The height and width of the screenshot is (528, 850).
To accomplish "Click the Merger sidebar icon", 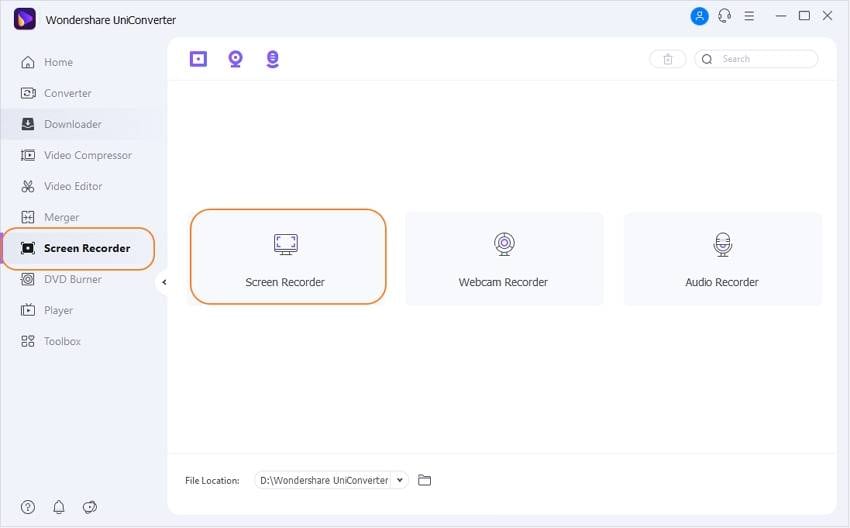I will [28, 217].
